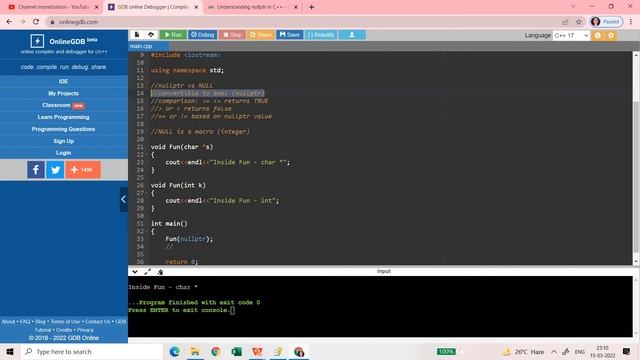Beautify the source code
Image resolution: width=640 pixels, height=360 pixels.
tap(321, 35)
